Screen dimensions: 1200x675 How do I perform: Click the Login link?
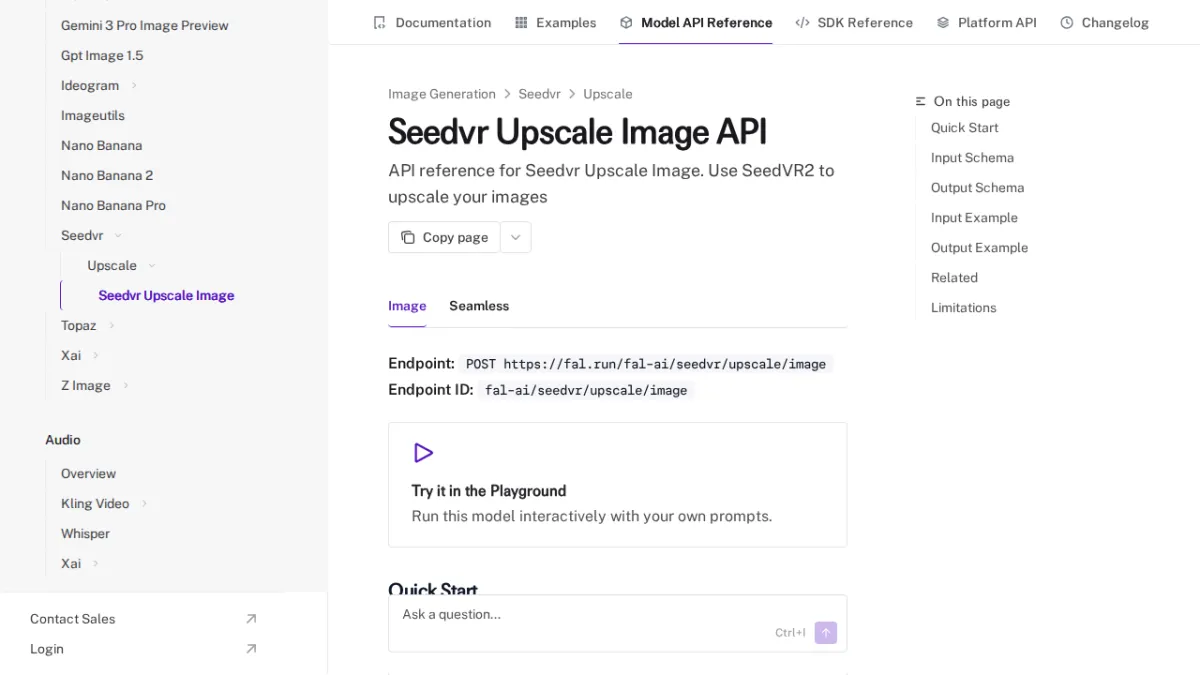tap(47, 649)
